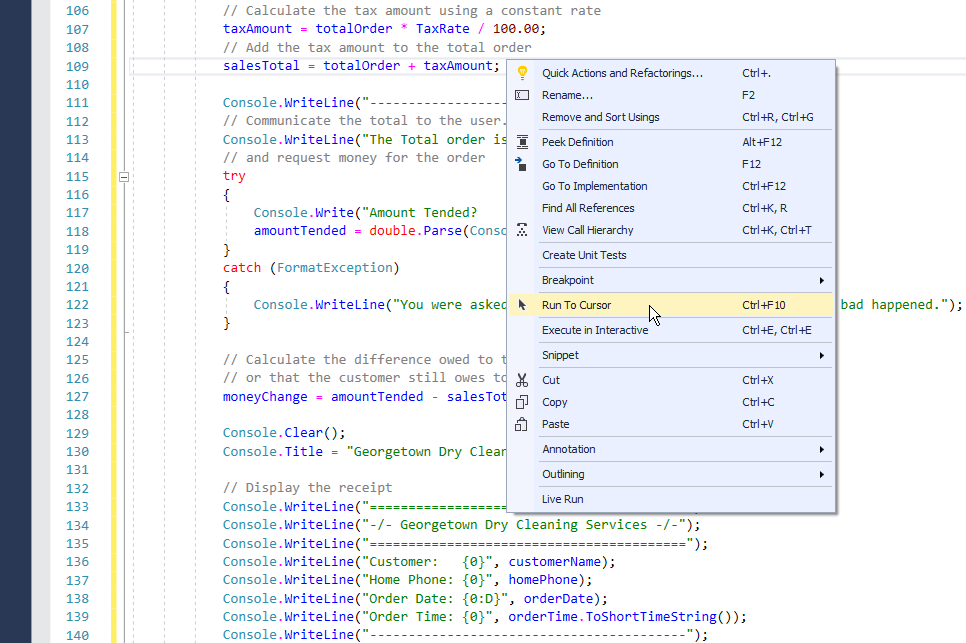Open the Outlining menu item
This screenshot has width=966, height=643.
[671, 474]
